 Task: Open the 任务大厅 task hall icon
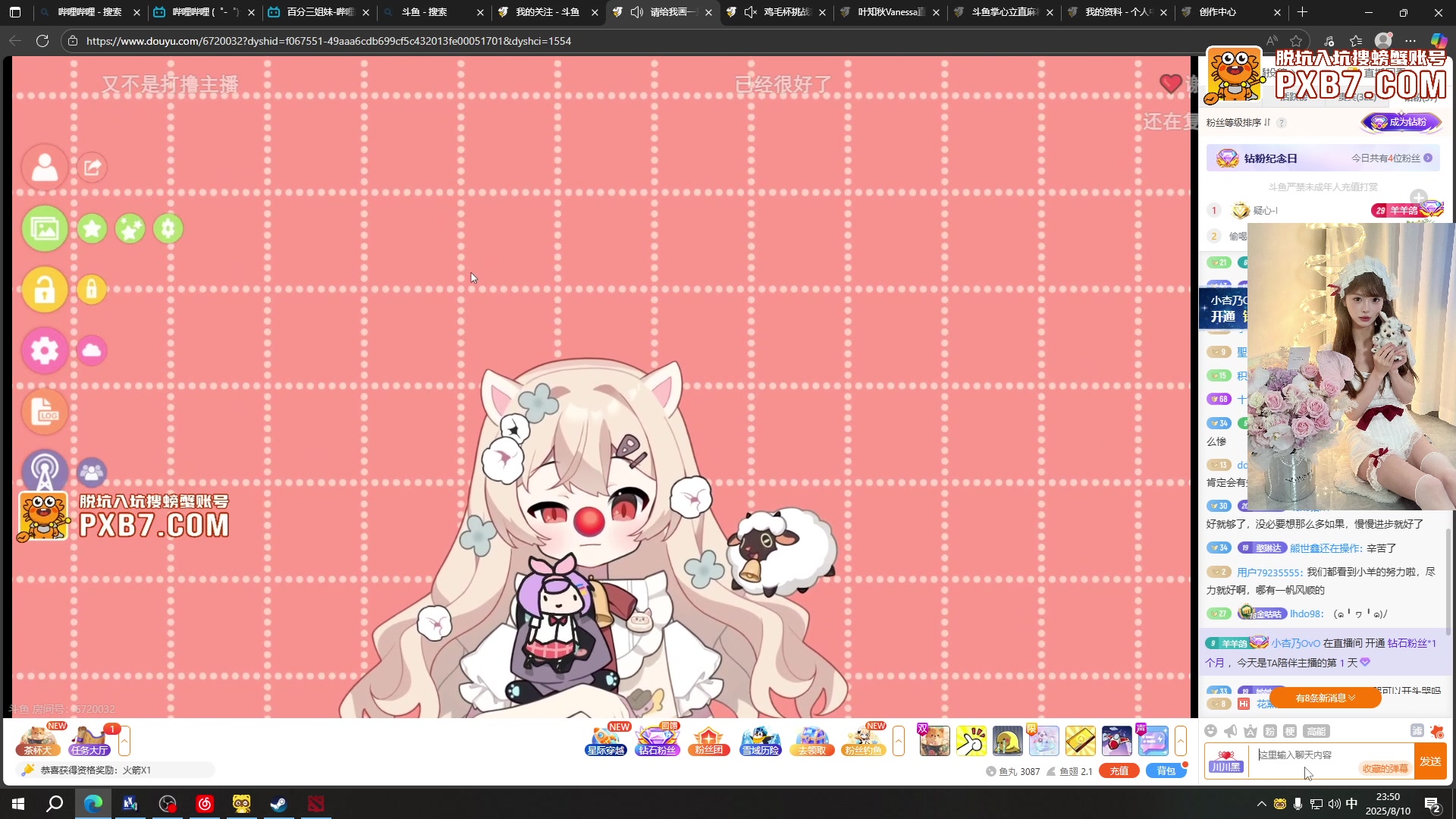click(90, 741)
